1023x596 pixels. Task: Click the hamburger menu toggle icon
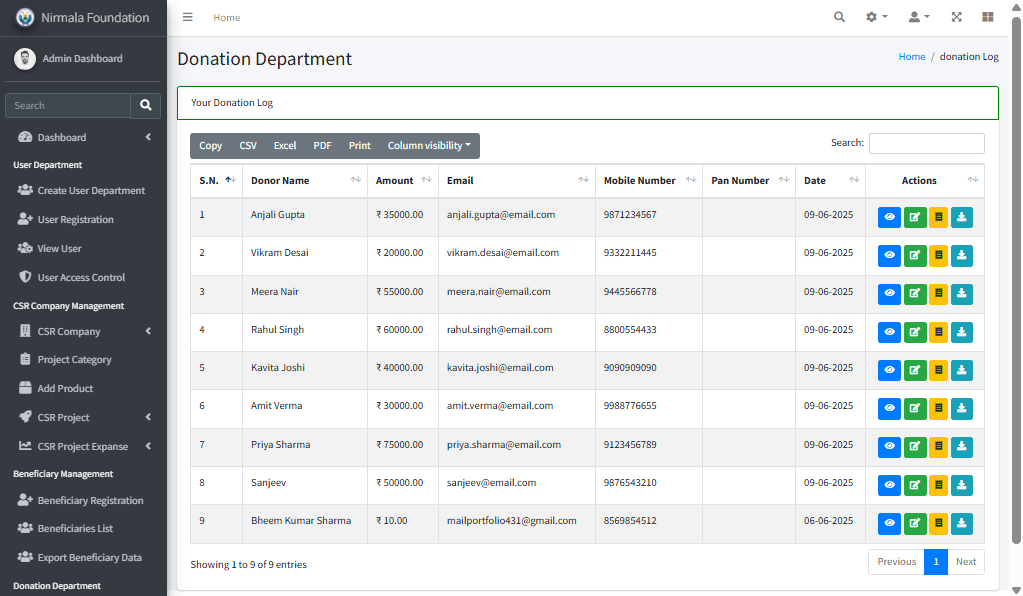click(x=188, y=17)
